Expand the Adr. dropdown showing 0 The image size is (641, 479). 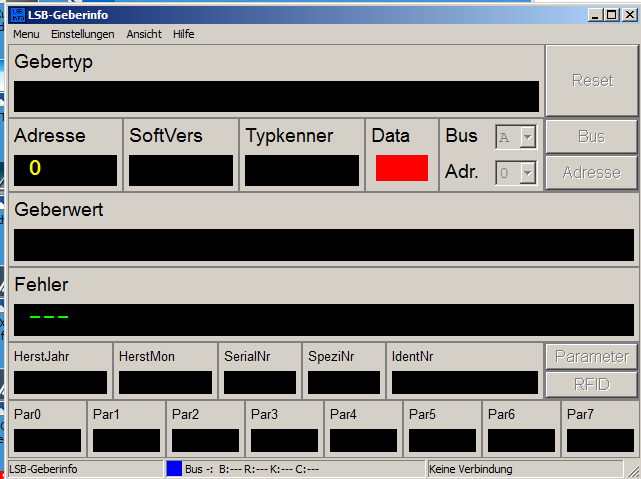coord(528,173)
